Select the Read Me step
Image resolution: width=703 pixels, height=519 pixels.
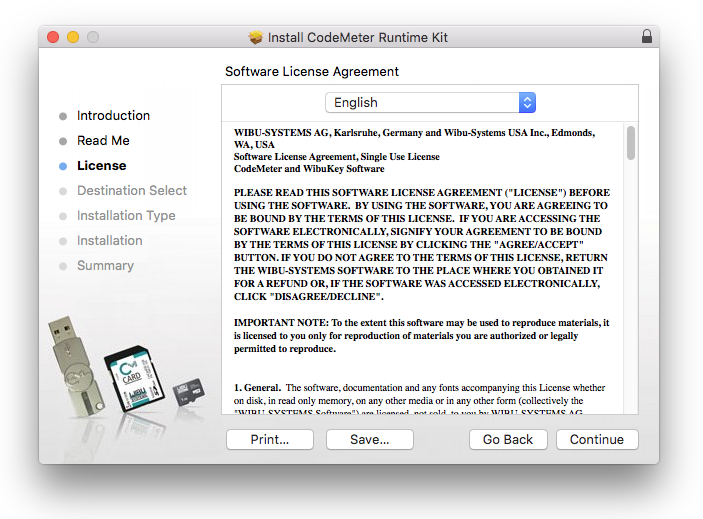tap(103, 141)
